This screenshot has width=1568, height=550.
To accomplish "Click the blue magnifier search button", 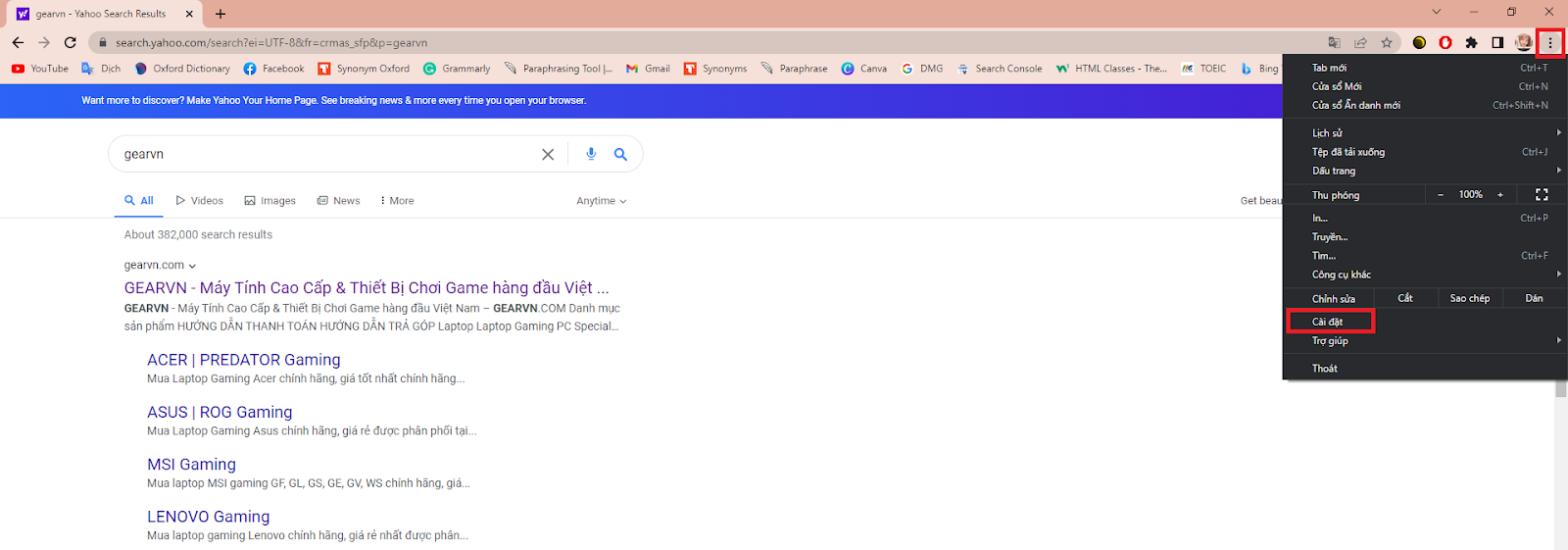I will [x=620, y=154].
